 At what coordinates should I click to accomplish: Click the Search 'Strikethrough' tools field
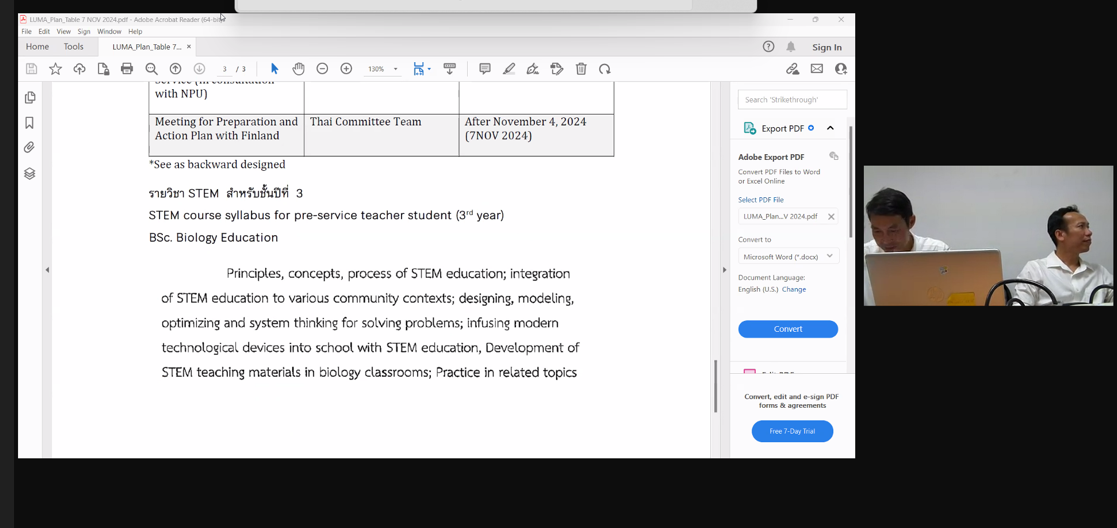(x=792, y=100)
